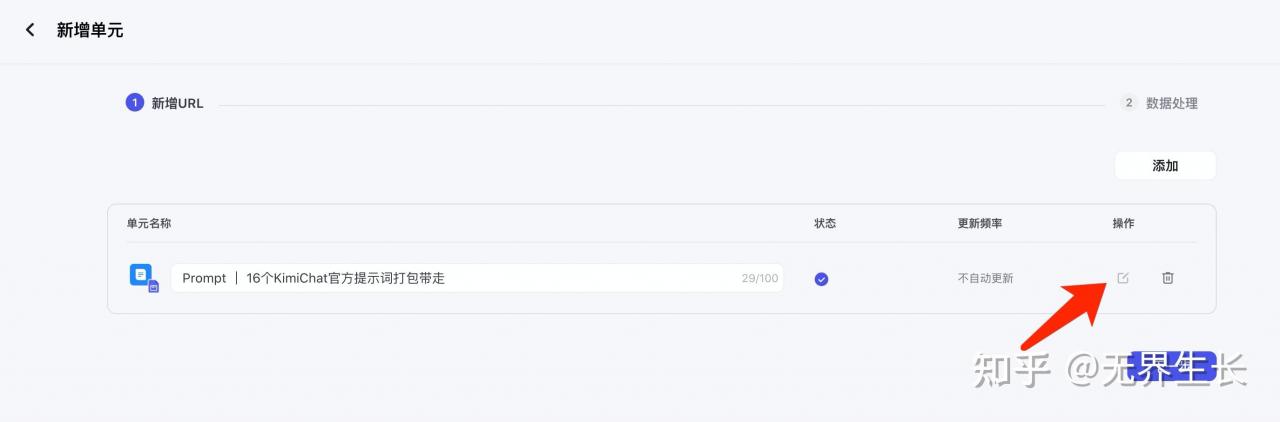The image size is (1280, 422).
Task: Click the 添加 button
Action: point(1165,166)
